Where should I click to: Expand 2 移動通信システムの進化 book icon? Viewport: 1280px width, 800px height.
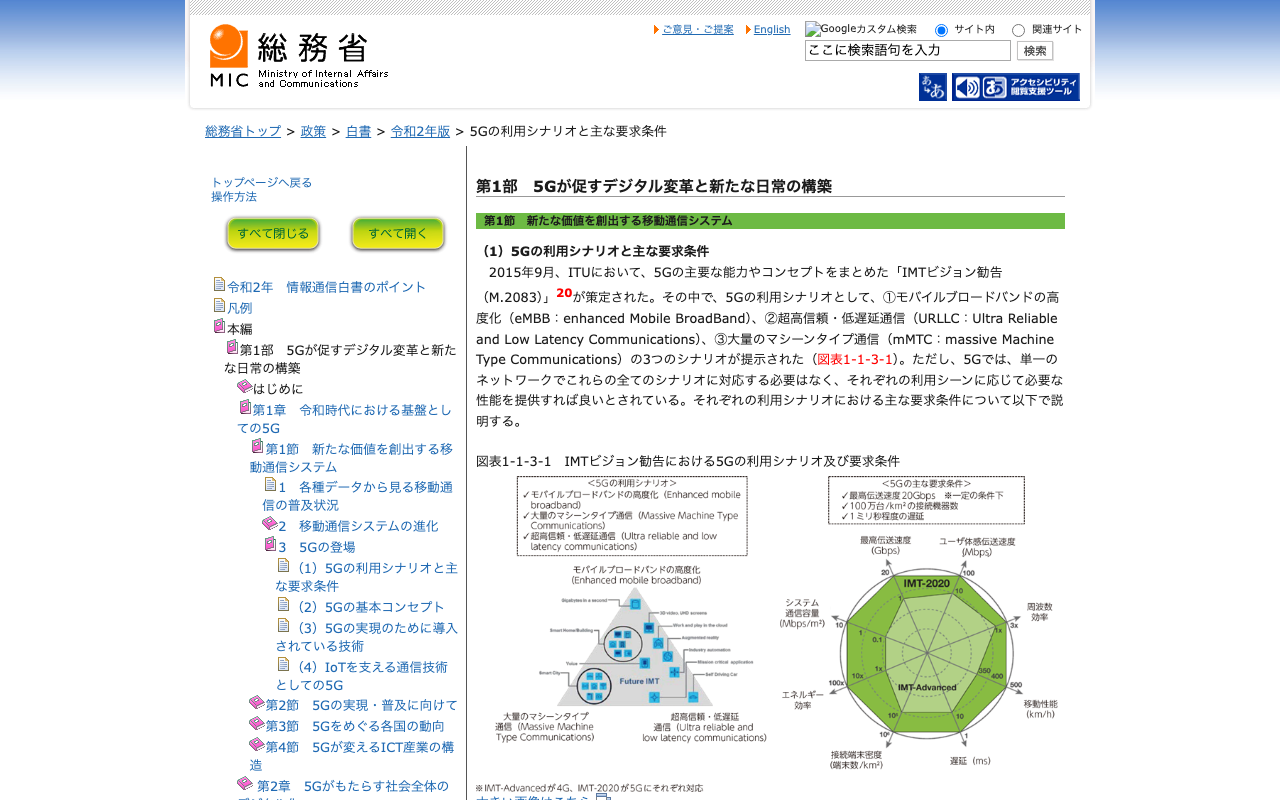coord(269,523)
